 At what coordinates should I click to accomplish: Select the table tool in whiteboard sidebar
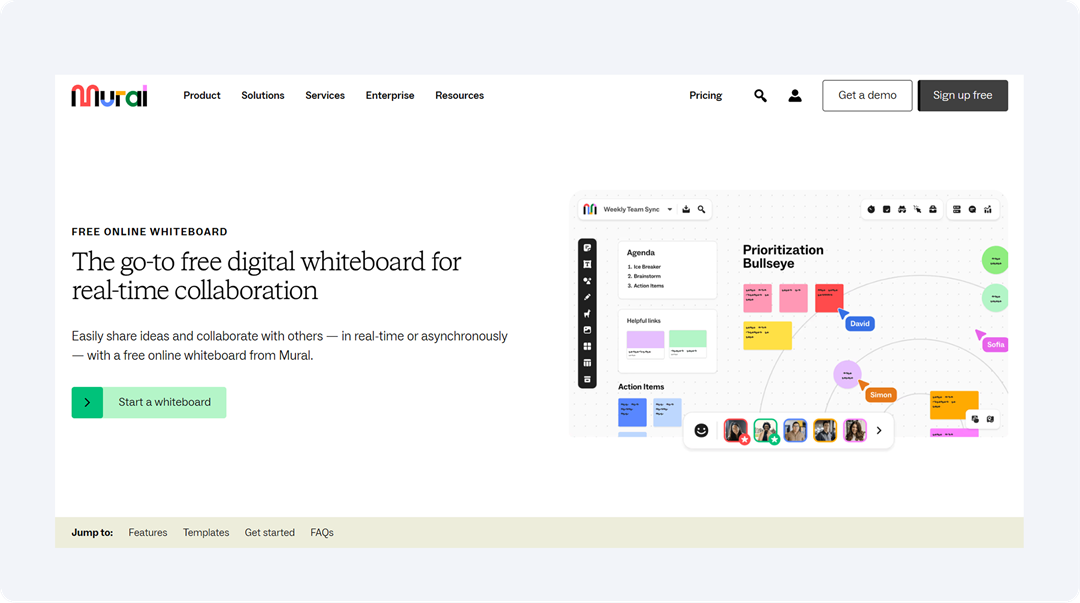tap(588, 363)
